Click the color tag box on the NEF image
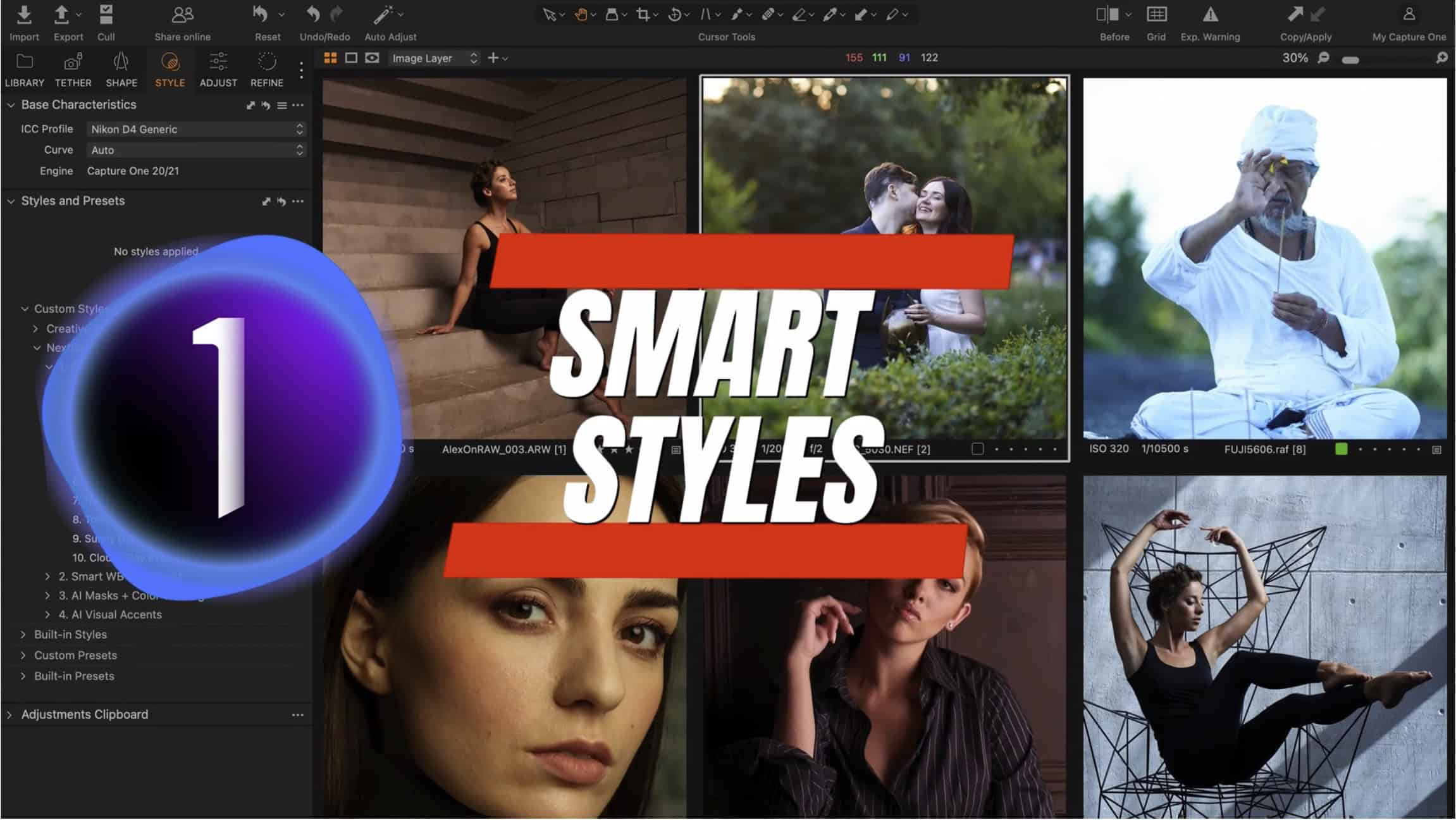 point(977,449)
